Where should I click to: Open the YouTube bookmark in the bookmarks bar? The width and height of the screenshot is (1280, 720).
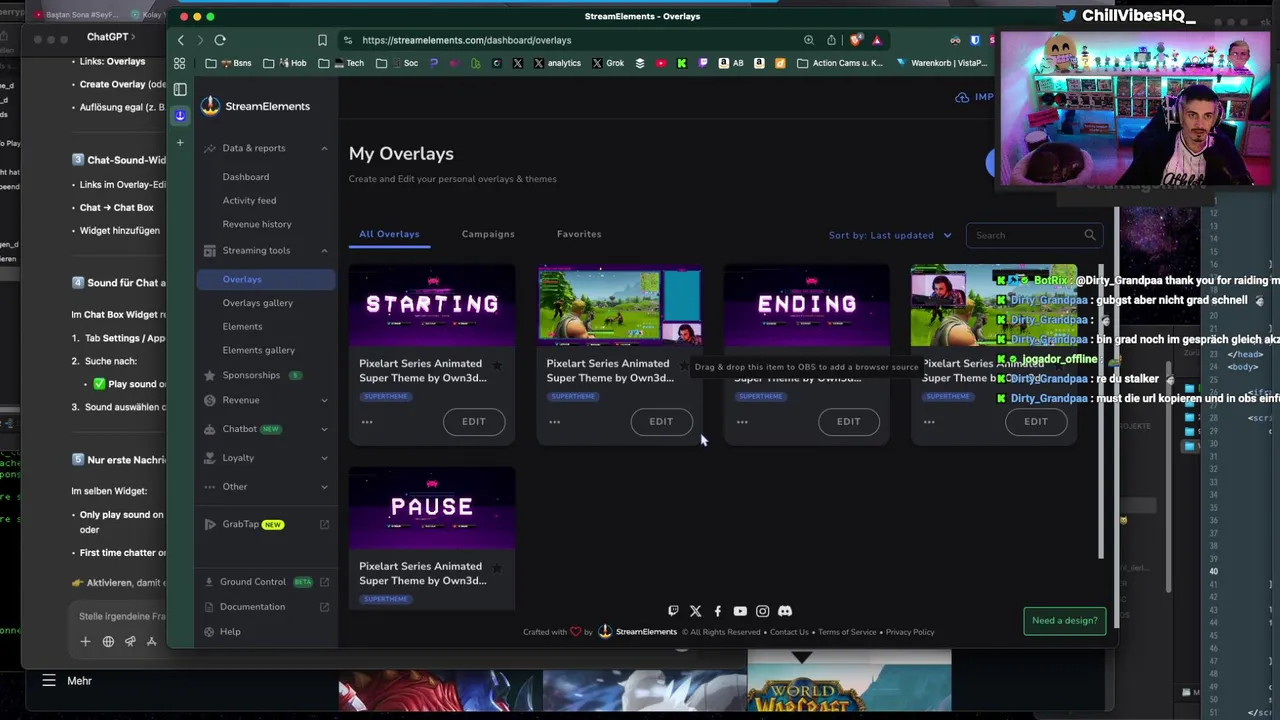[661, 63]
